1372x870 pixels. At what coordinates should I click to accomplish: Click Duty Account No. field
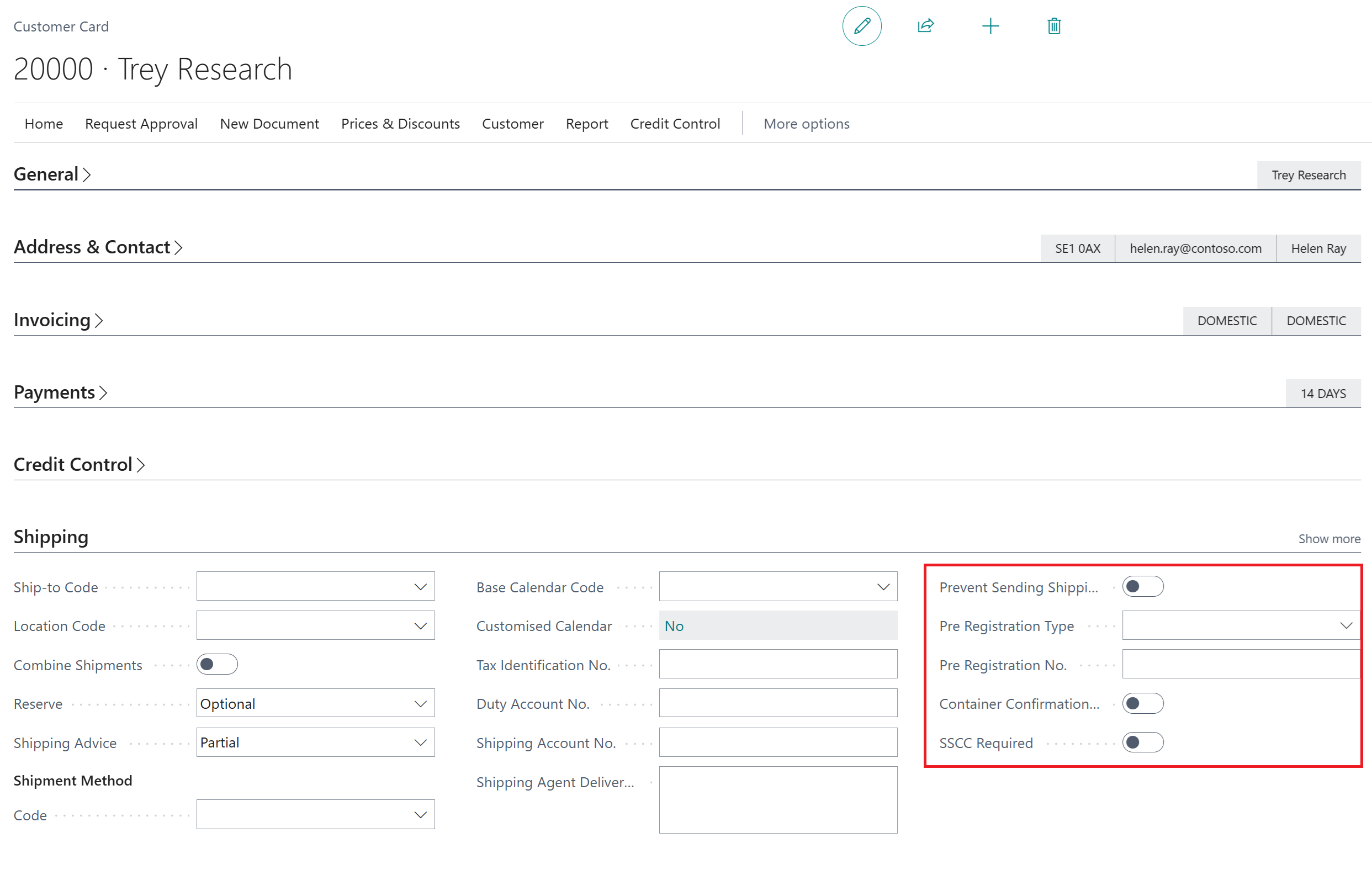[778, 704]
